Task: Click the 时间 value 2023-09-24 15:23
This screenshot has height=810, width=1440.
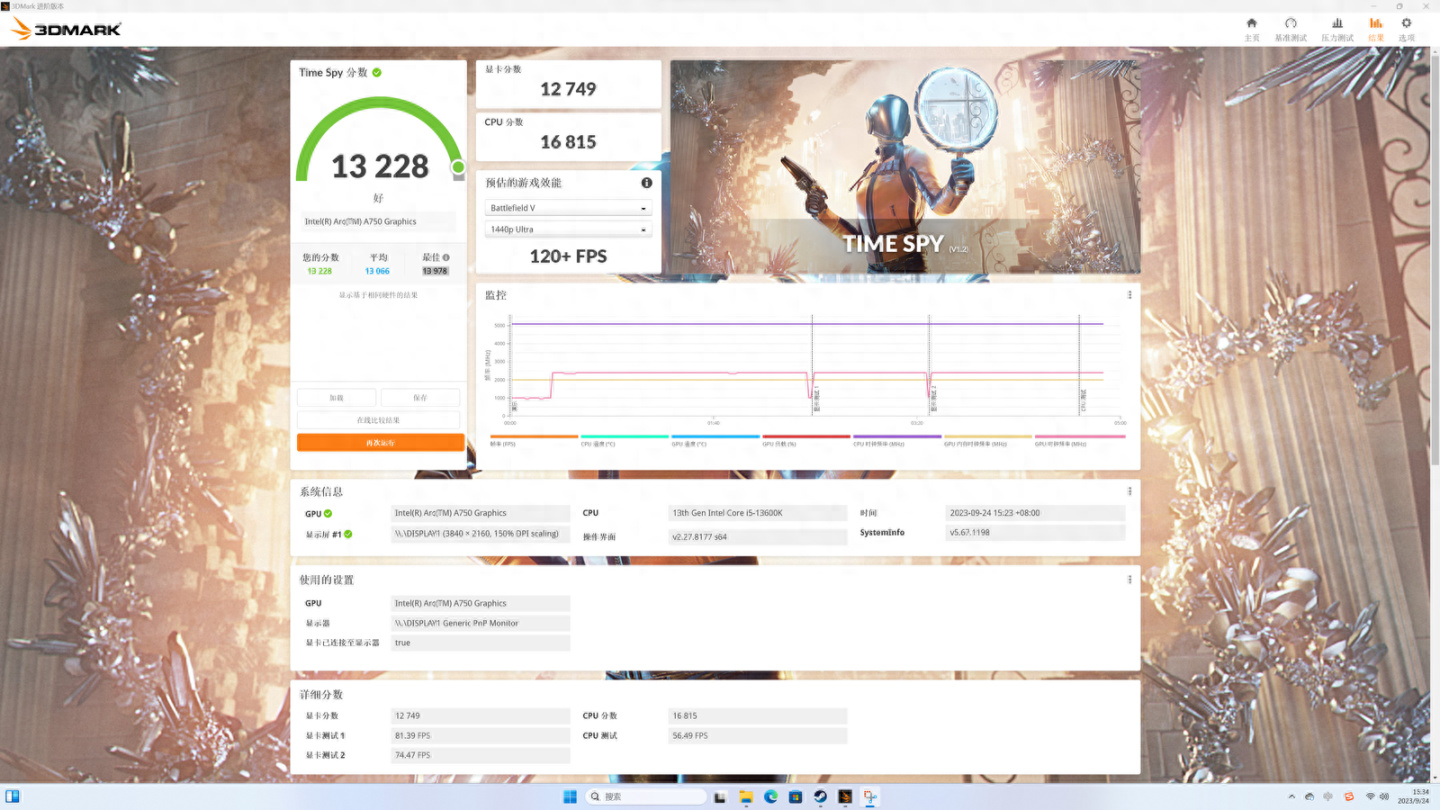Action: [1035, 513]
